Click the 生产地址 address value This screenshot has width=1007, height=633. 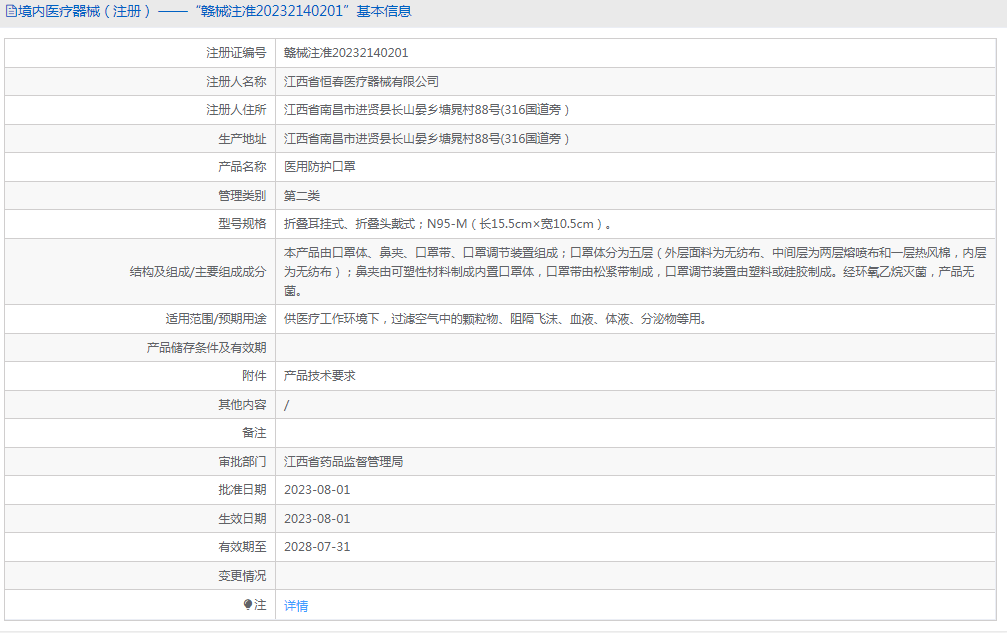click(427, 139)
